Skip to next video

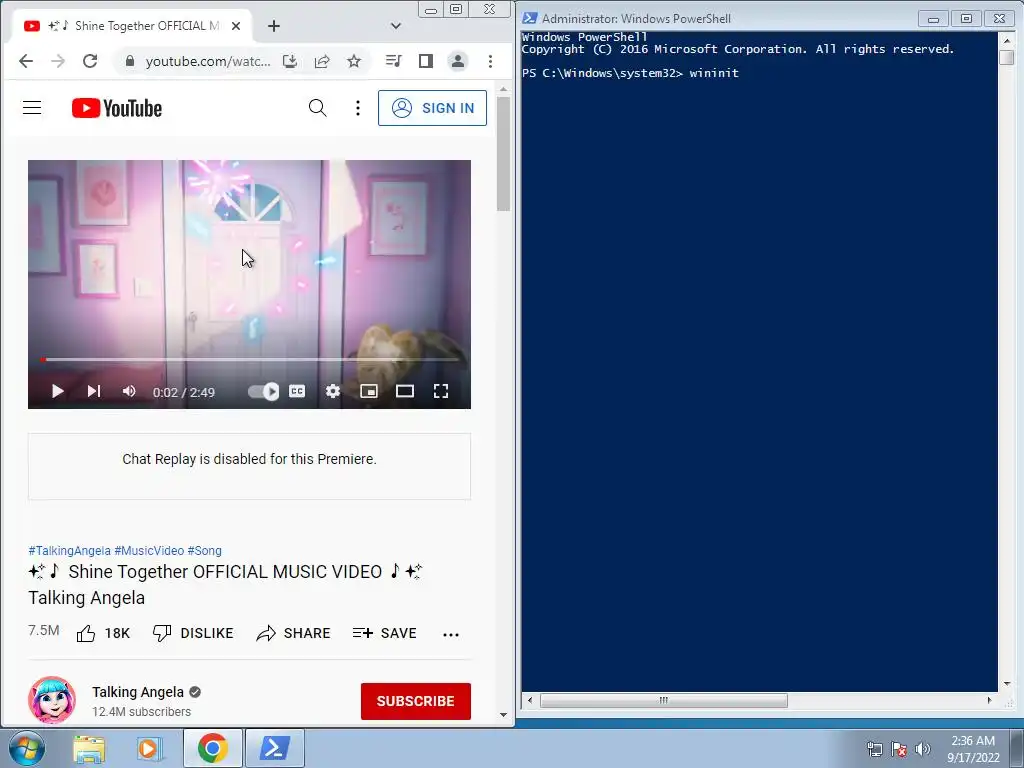tap(94, 391)
